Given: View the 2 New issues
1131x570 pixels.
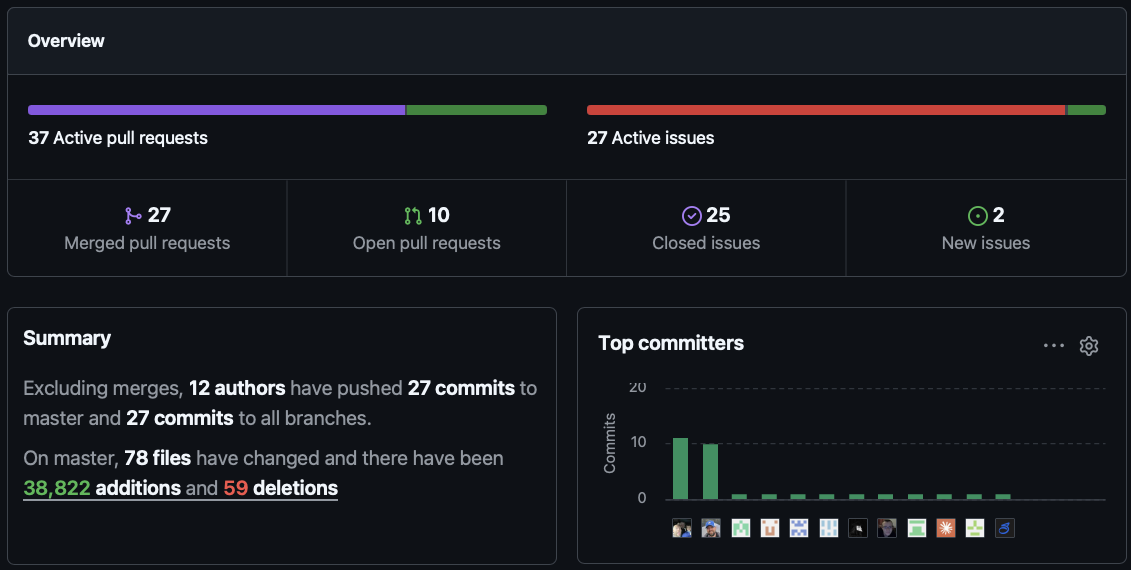Looking at the screenshot, I should tap(986, 228).
